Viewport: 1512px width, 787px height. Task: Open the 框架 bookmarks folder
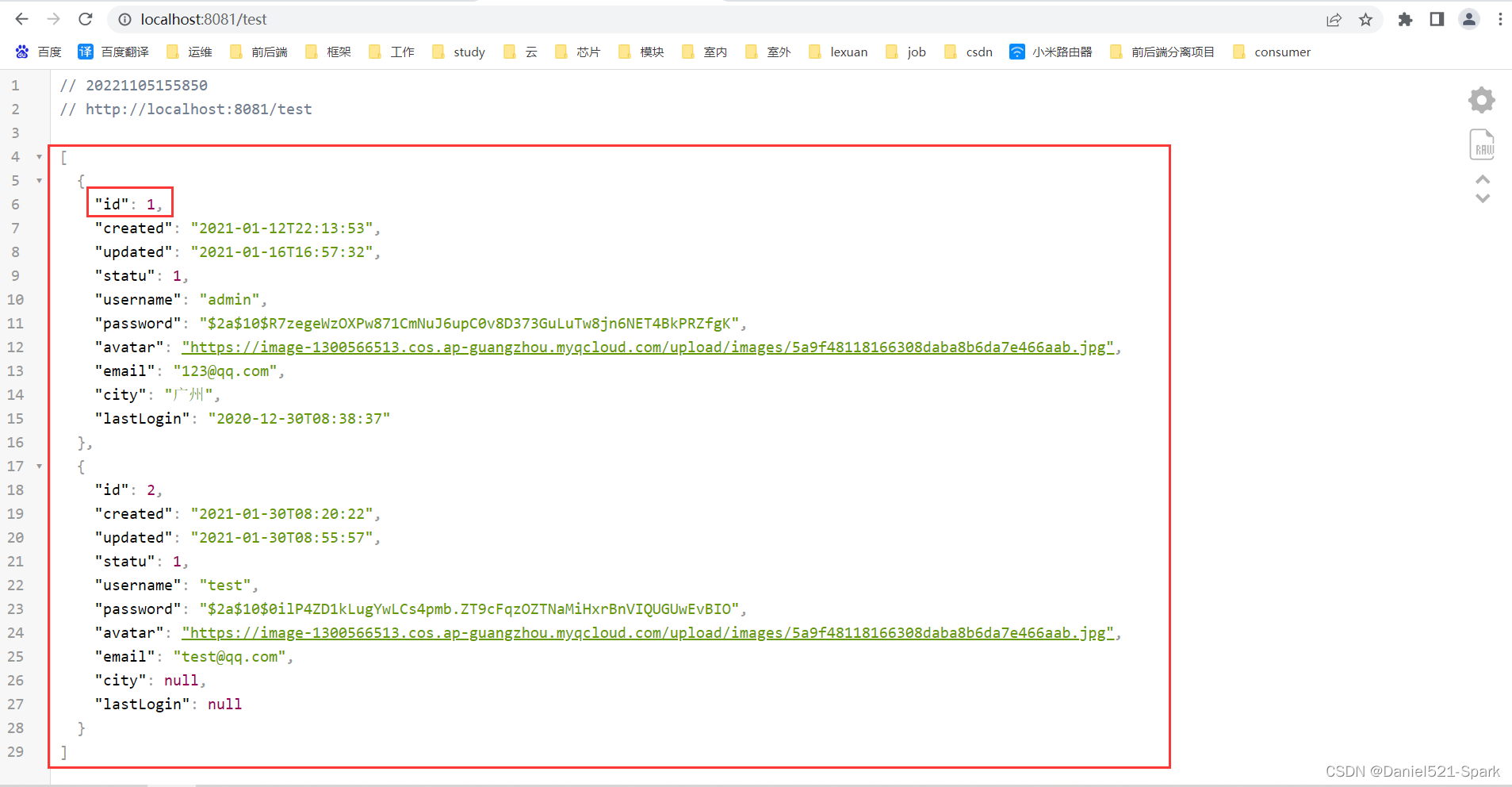click(328, 52)
